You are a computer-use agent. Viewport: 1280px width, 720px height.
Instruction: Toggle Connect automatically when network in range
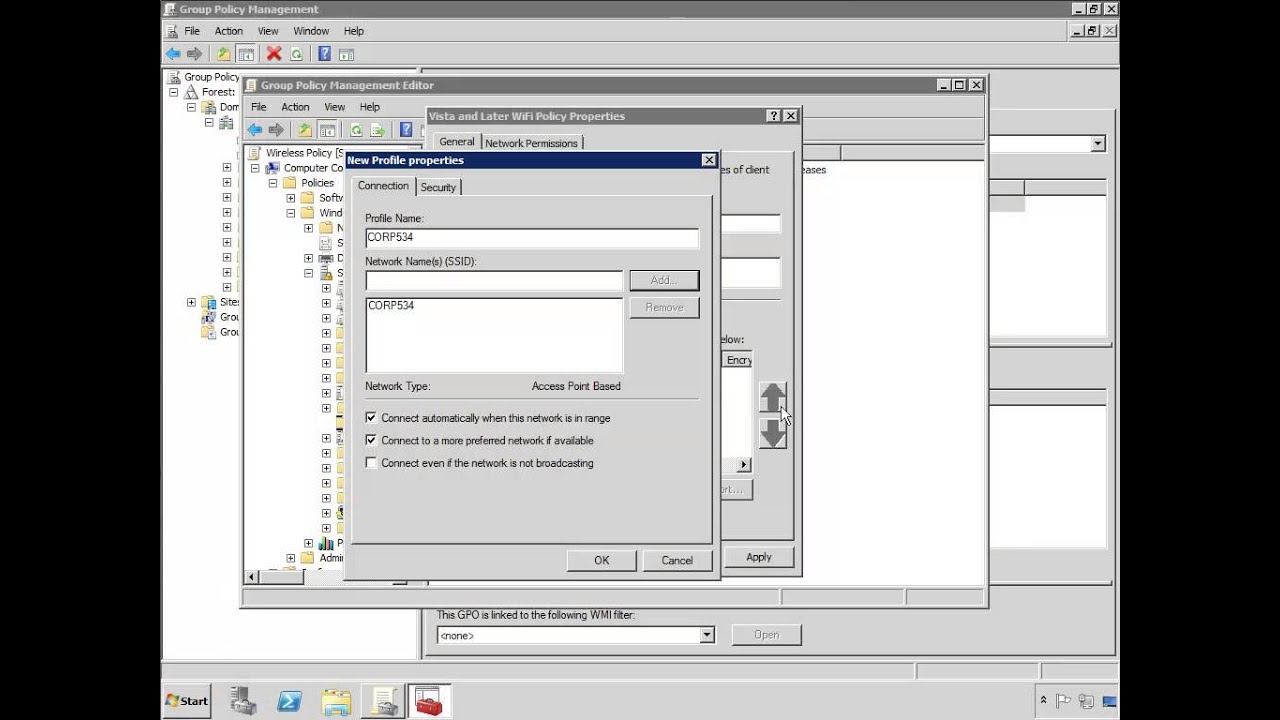point(371,418)
